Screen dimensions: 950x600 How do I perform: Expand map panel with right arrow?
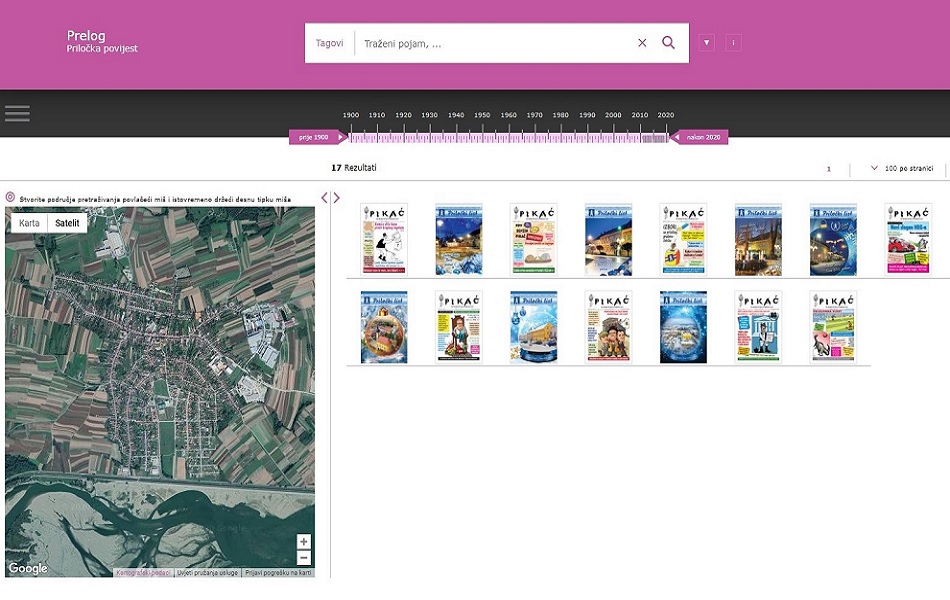pos(337,198)
